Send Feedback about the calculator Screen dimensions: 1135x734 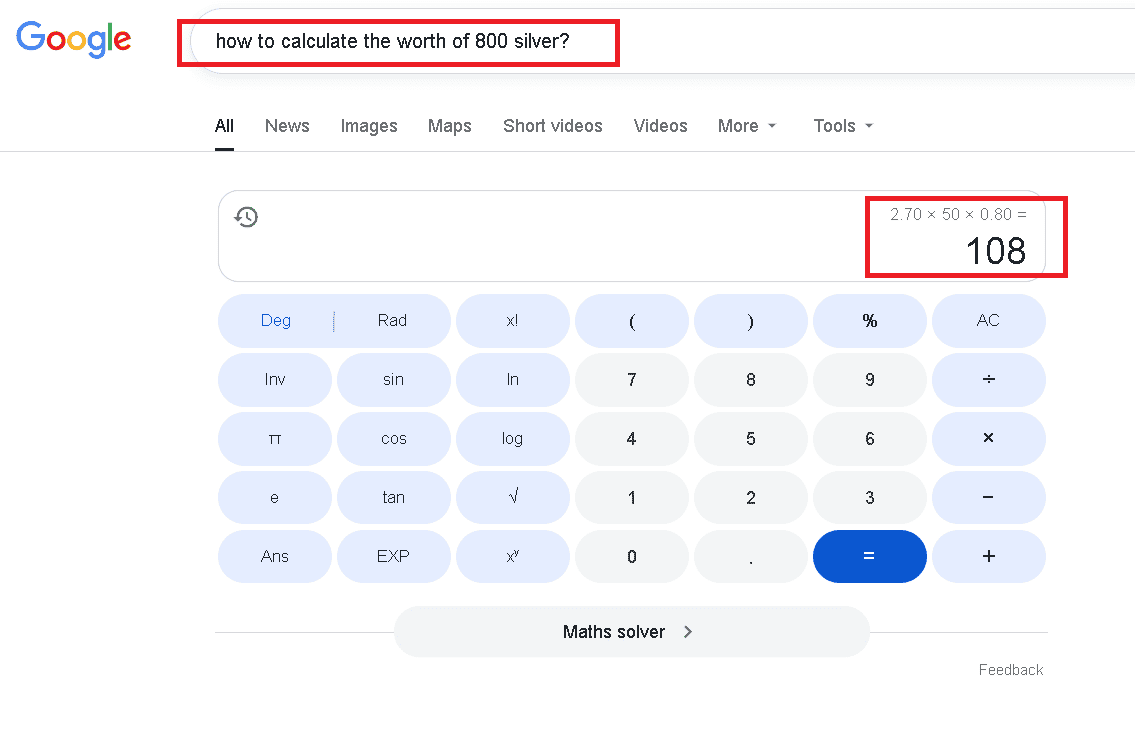[1010, 669]
